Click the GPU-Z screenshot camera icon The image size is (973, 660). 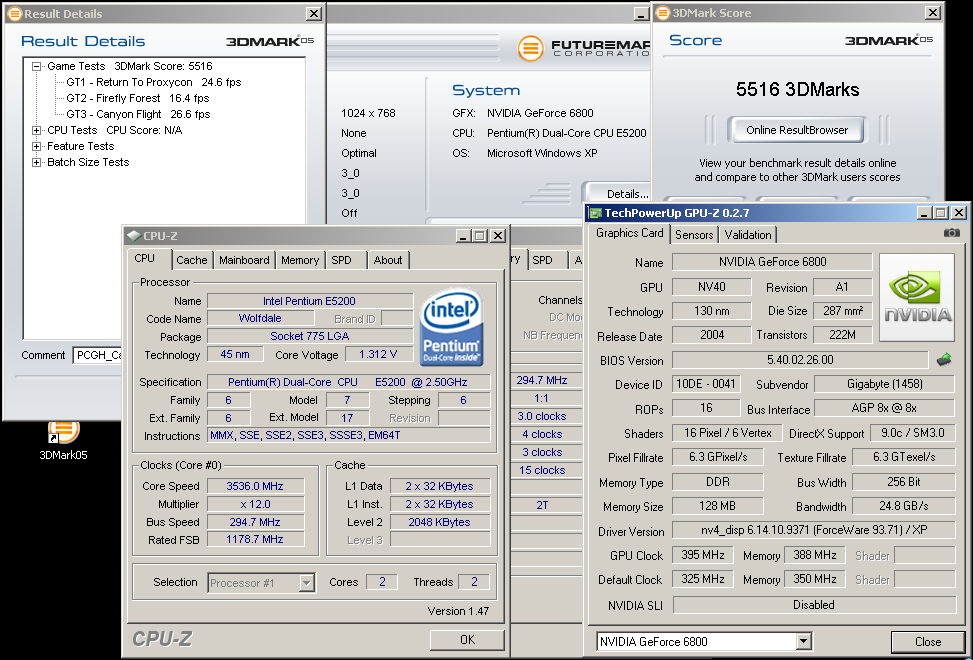(x=951, y=233)
